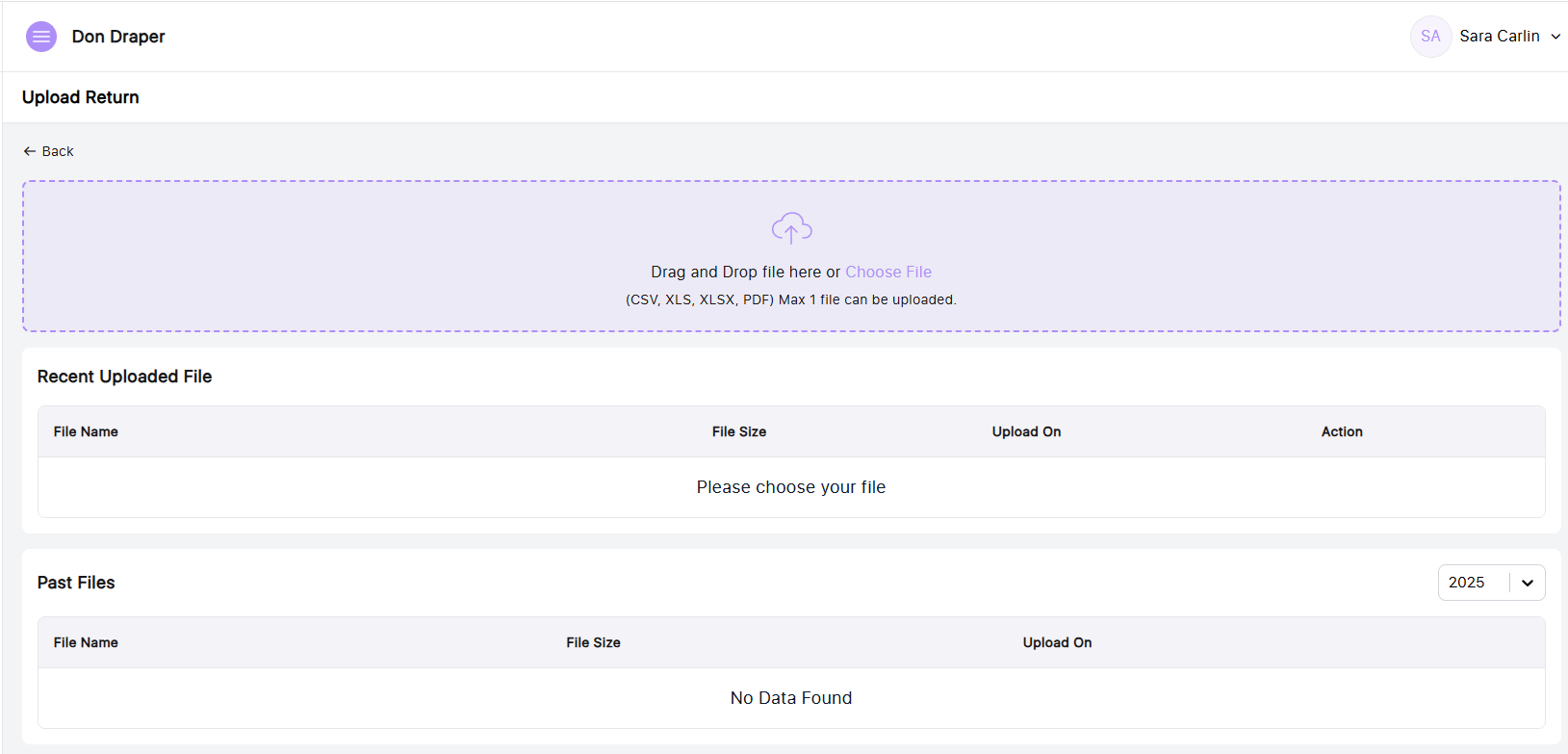The width and height of the screenshot is (1568, 754).
Task: Click the SA user avatar
Action: pyautogui.click(x=1430, y=37)
